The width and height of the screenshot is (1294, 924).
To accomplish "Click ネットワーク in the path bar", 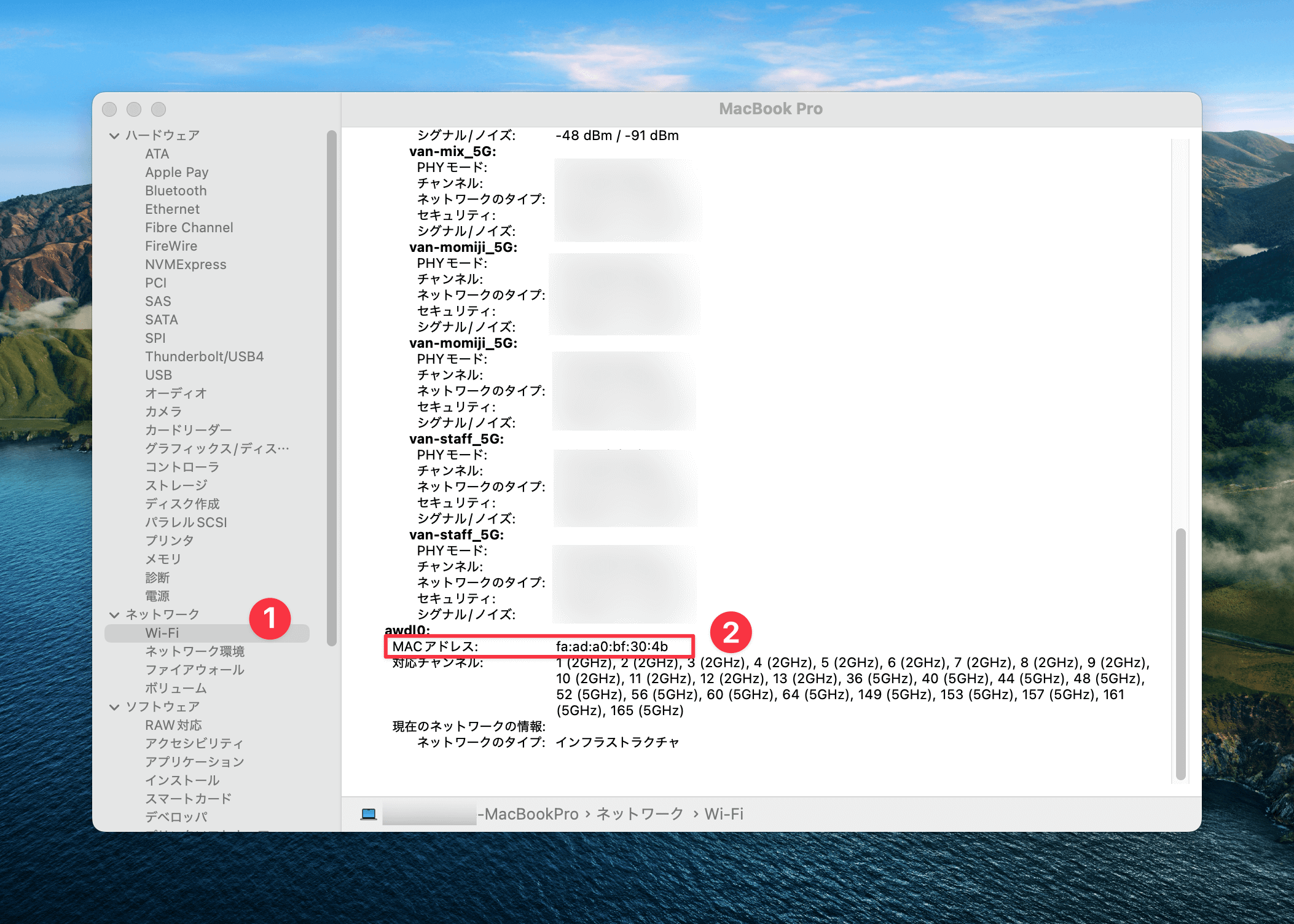I will click(x=640, y=815).
